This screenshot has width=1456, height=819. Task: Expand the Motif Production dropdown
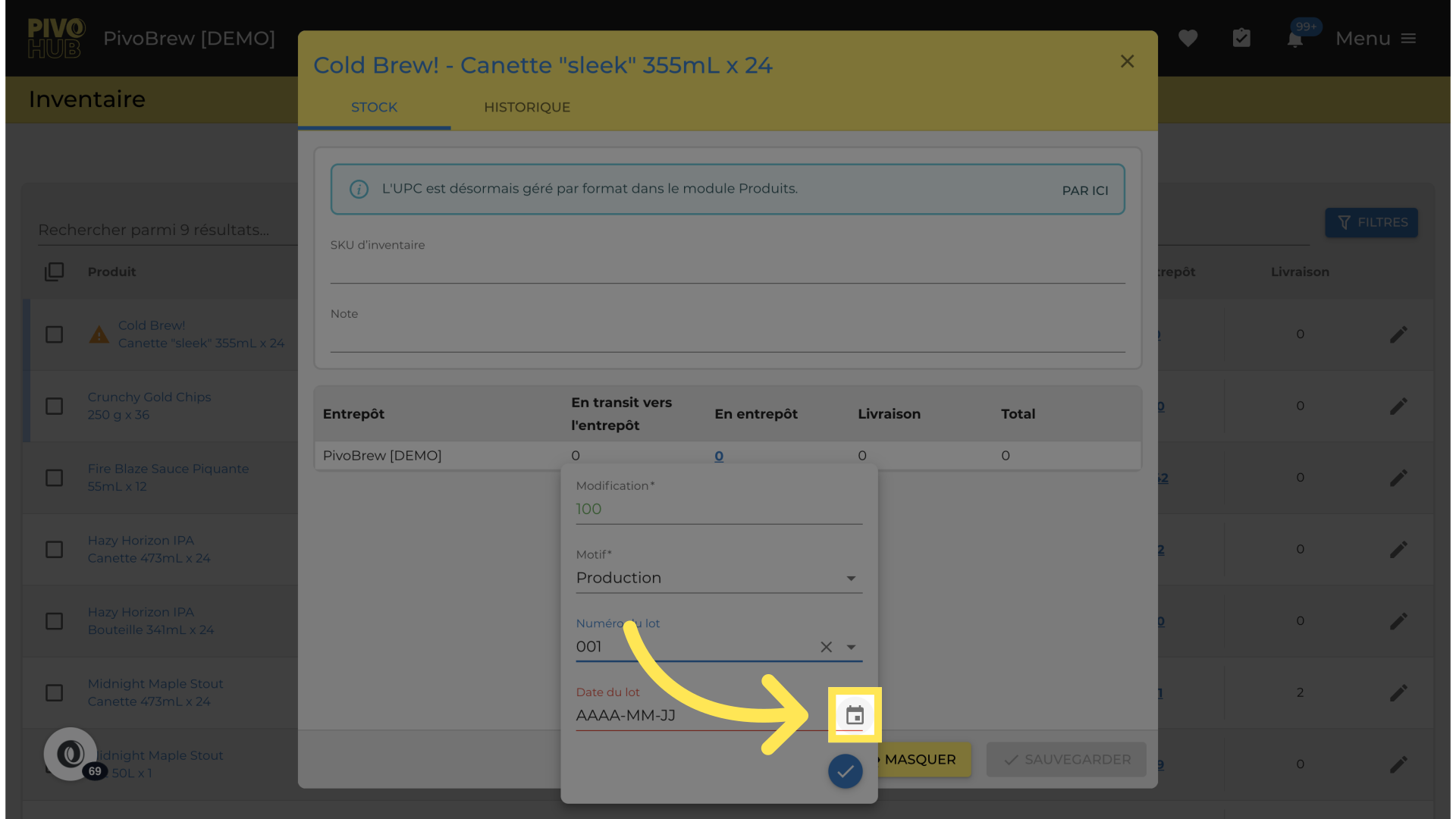click(851, 579)
